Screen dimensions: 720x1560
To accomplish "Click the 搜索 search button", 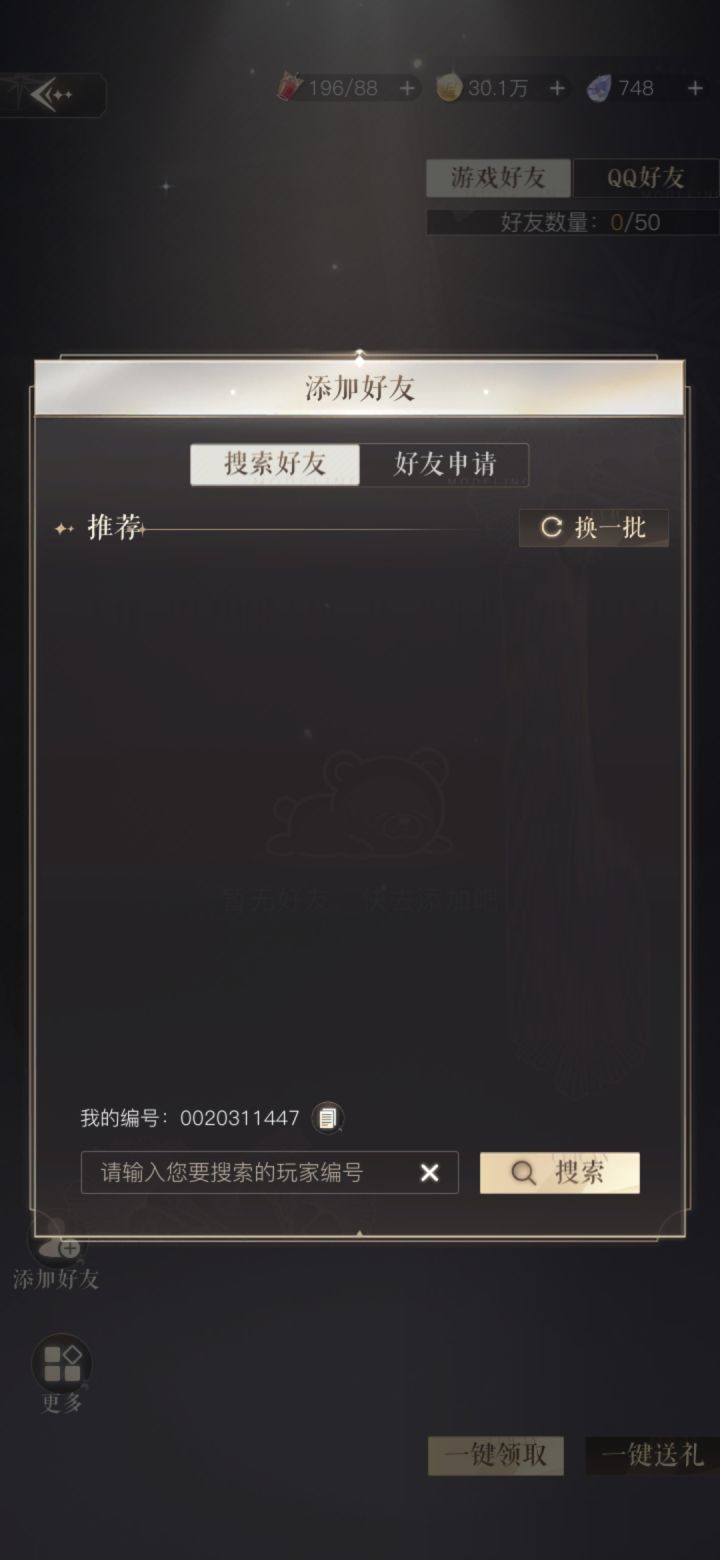I will pyautogui.click(x=560, y=1173).
